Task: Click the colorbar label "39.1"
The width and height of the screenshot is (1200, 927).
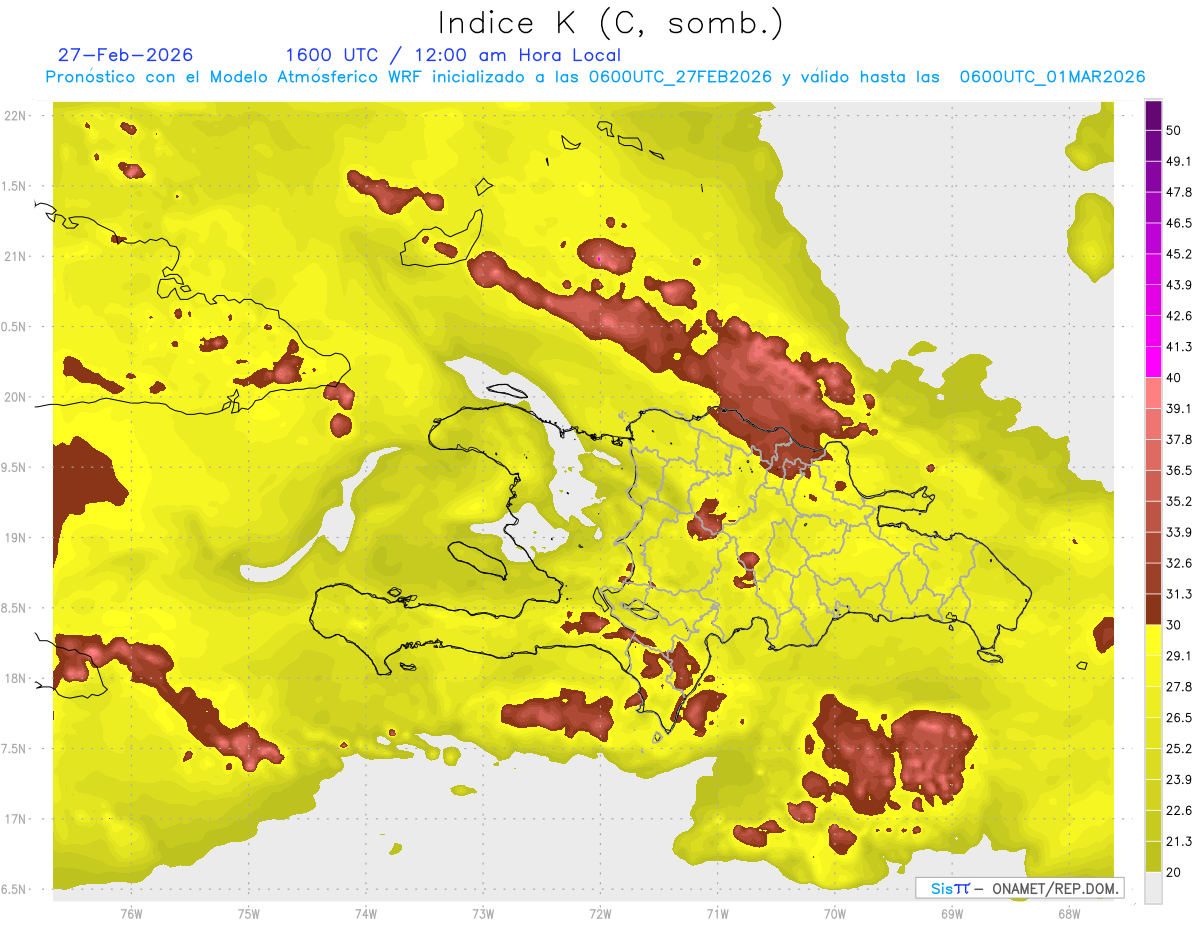Action: tap(1179, 408)
